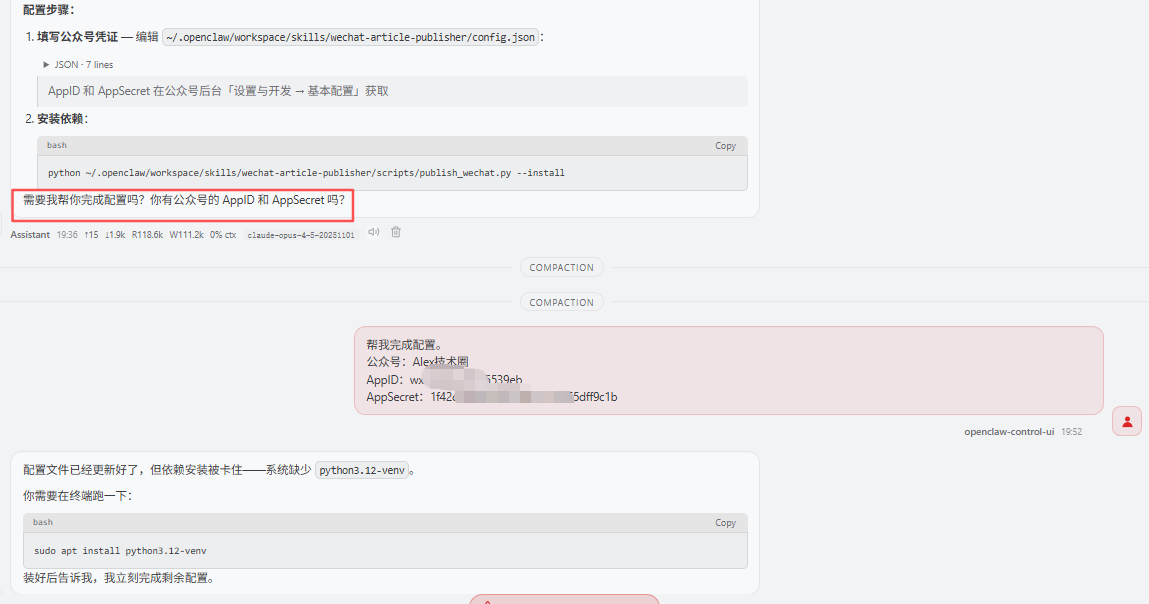Click the bash label on the install code block
The height and width of the screenshot is (604, 1149).
[55, 145]
